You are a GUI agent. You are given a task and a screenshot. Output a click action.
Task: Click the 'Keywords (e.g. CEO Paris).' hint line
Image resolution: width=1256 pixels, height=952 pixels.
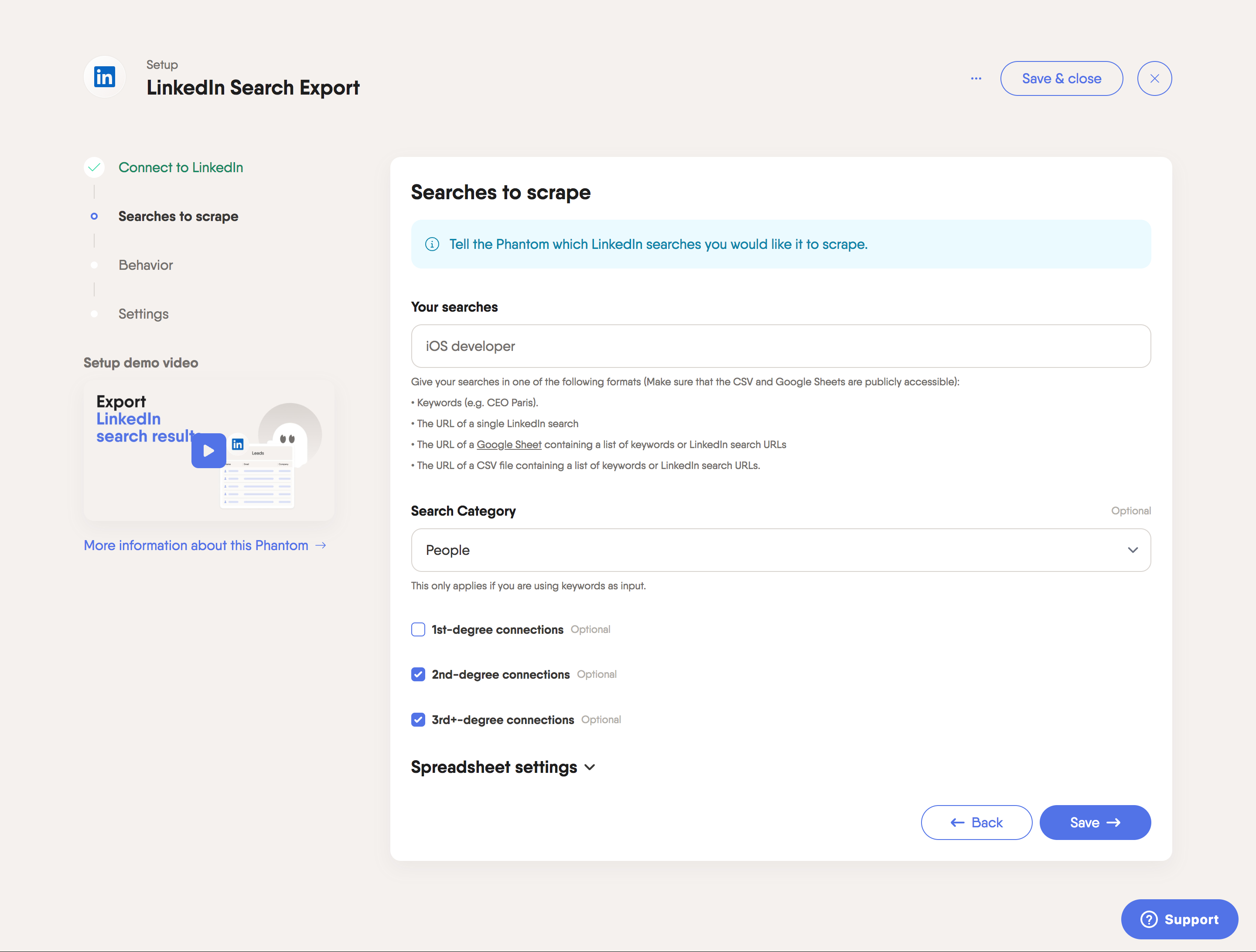(x=474, y=402)
